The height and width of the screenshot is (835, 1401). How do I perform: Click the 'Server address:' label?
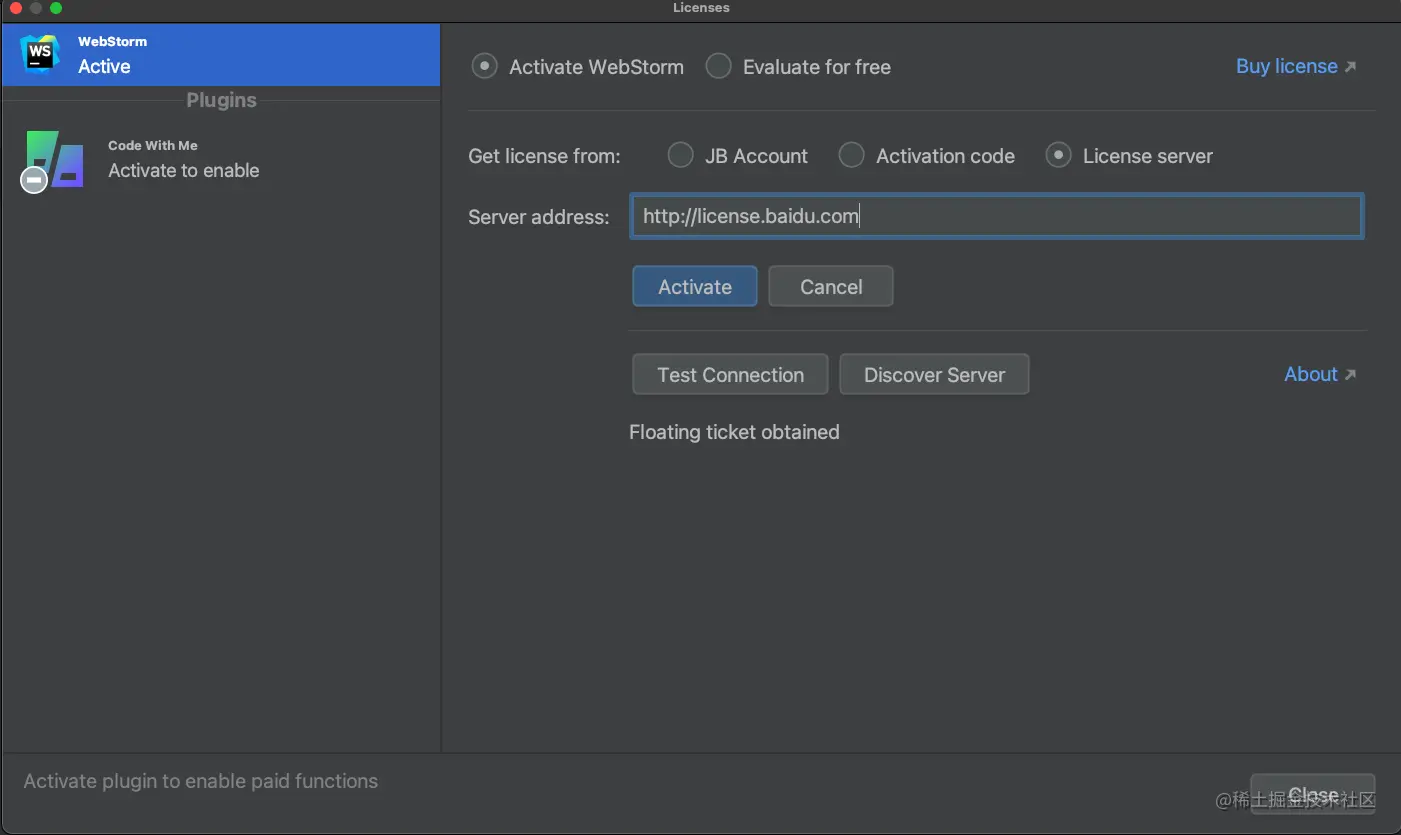[x=538, y=217]
